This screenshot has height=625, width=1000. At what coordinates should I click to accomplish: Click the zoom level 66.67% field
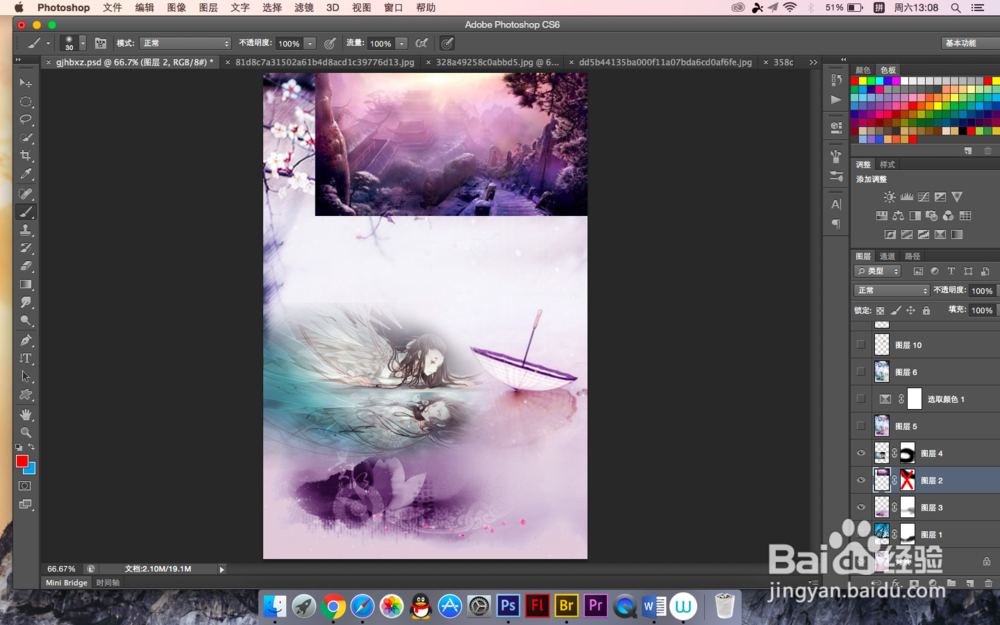(x=61, y=569)
